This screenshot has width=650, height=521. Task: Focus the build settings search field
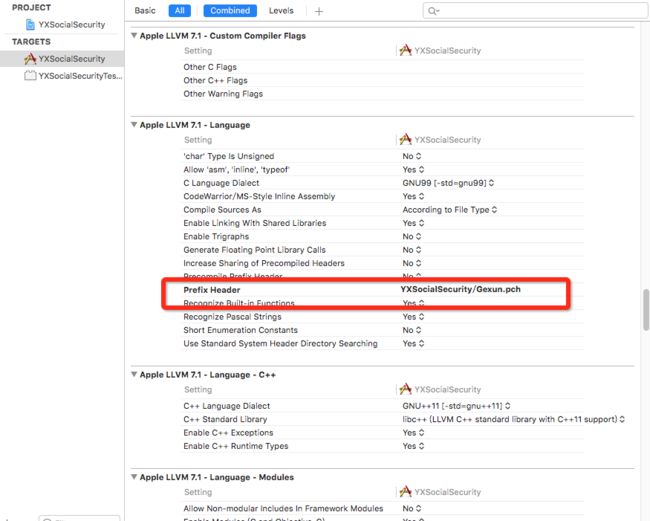[535, 11]
